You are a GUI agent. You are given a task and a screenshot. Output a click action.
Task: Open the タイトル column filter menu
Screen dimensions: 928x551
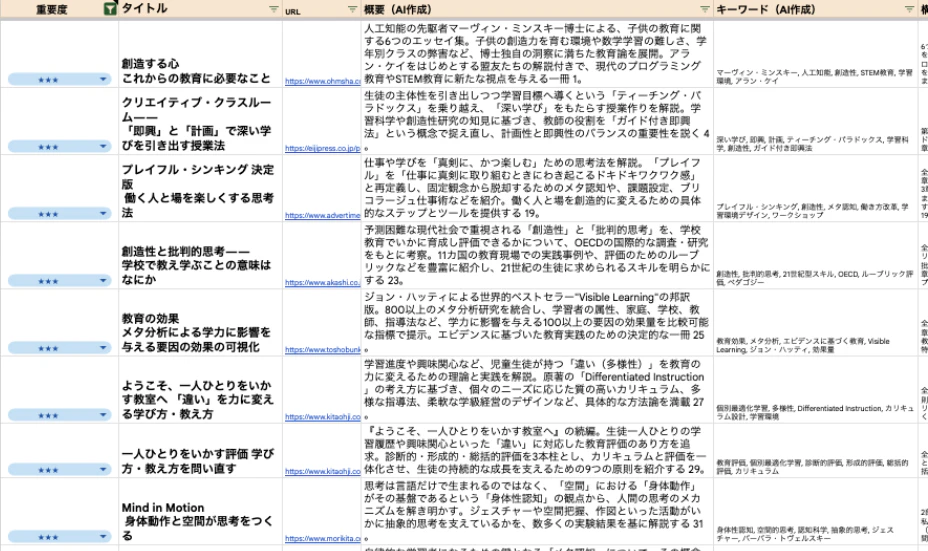pyautogui.click(x=273, y=9)
